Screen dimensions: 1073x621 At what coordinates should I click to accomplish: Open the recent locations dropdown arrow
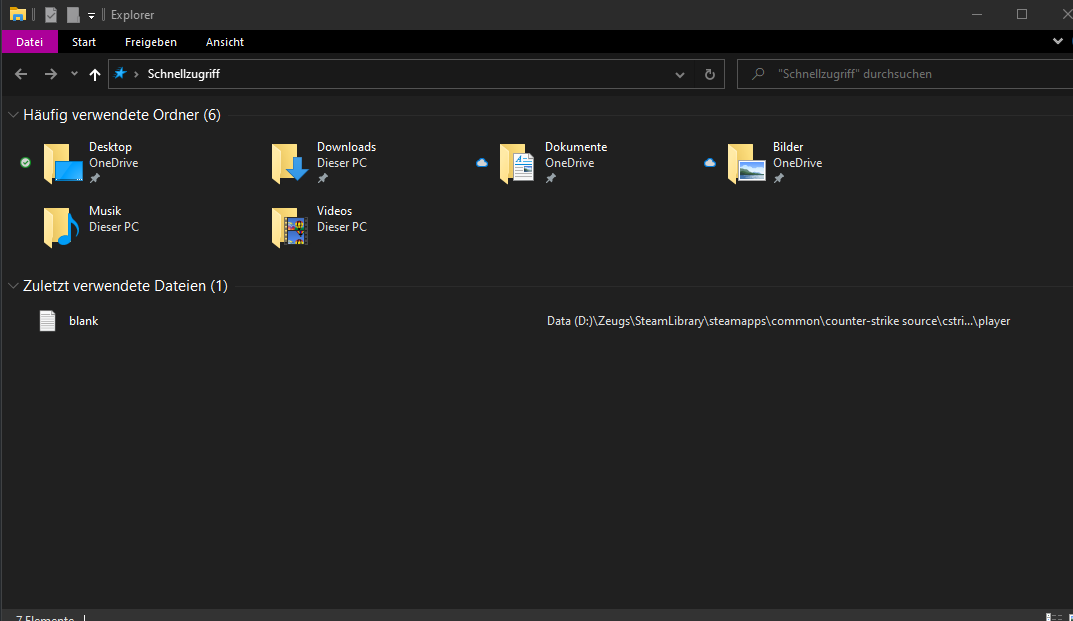[74, 74]
